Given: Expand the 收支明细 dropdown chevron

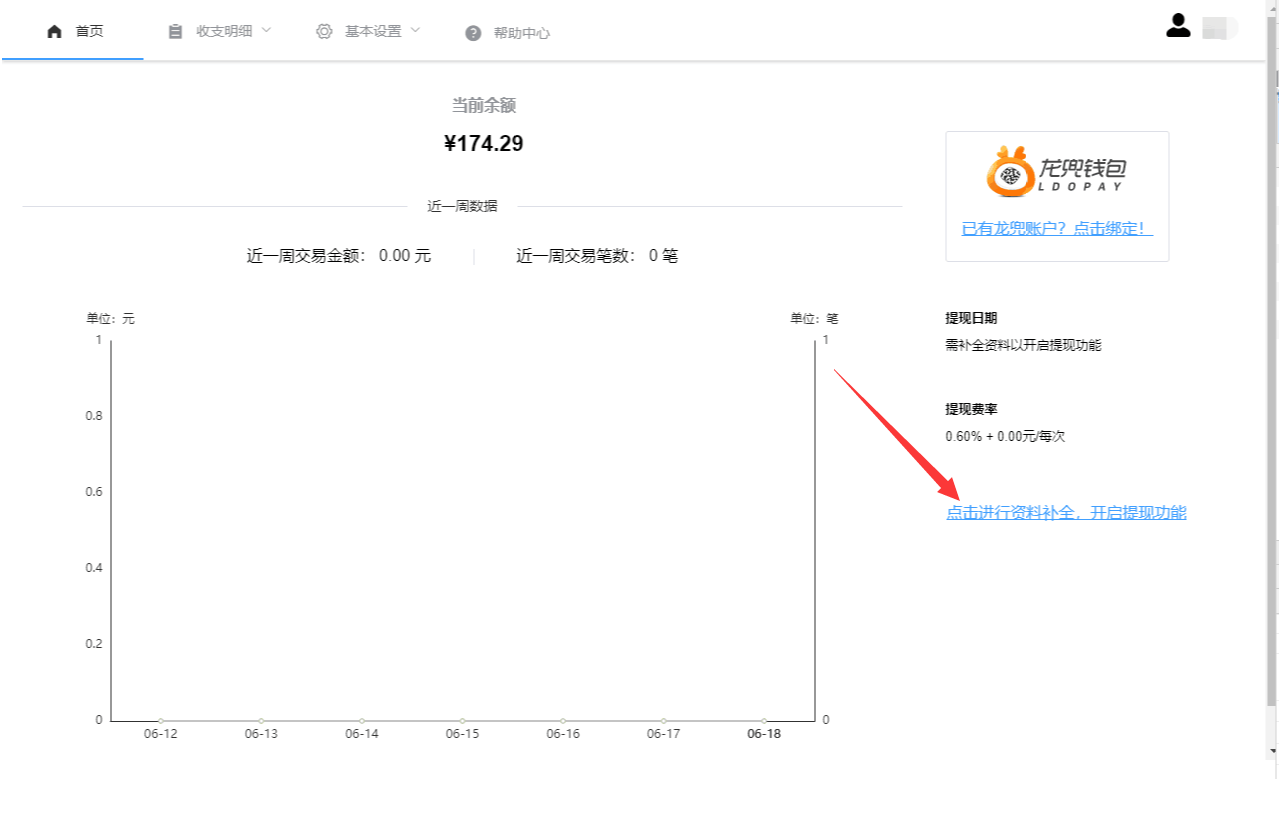Looking at the screenshot, I should (x=266, y=30).
